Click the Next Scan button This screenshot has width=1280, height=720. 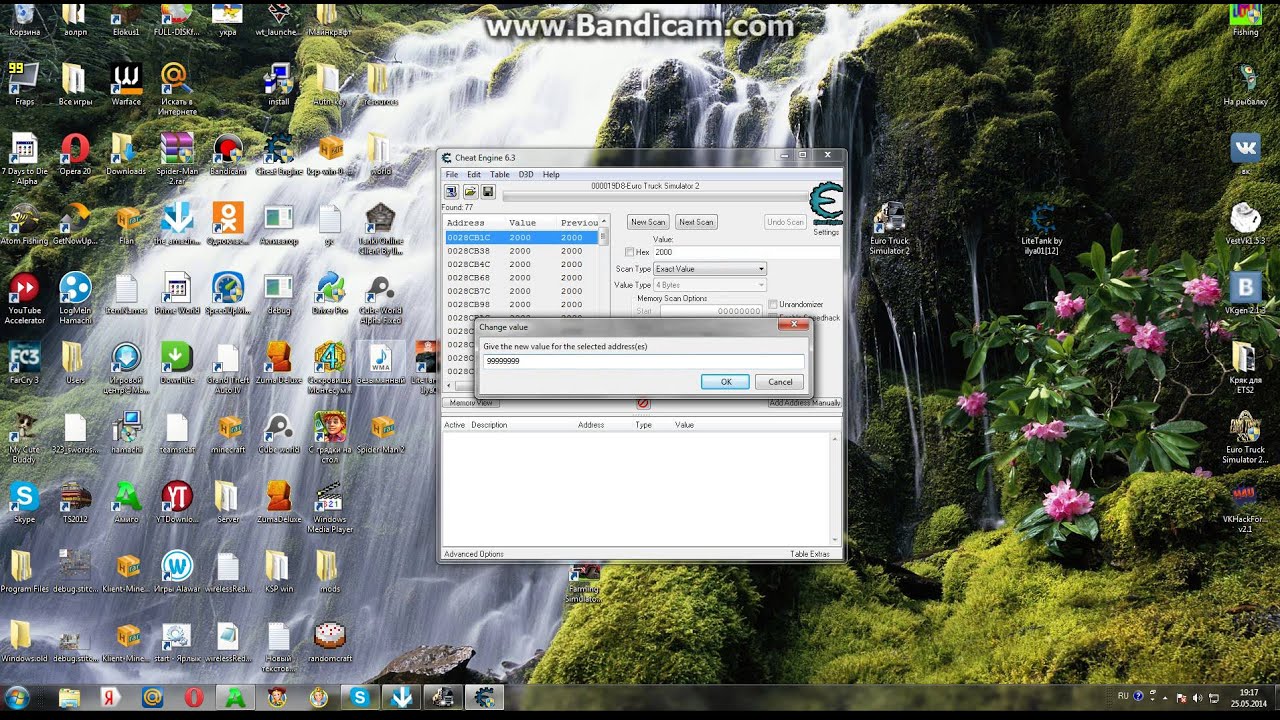[x=696, y=222]
